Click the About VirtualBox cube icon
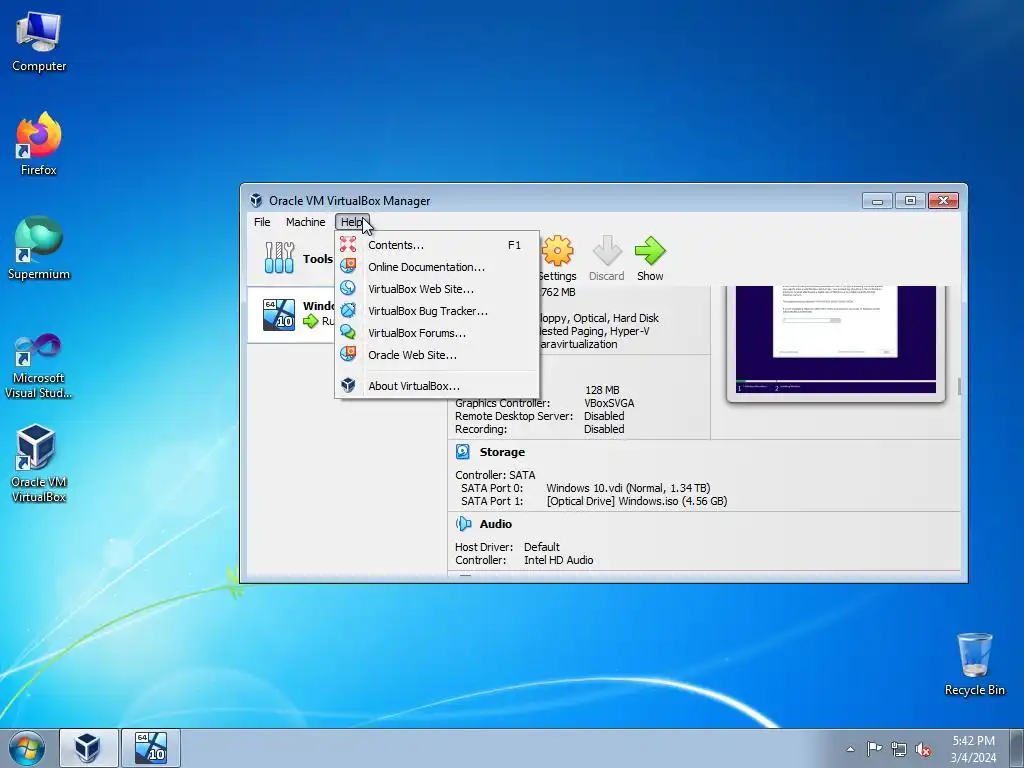 348,385
